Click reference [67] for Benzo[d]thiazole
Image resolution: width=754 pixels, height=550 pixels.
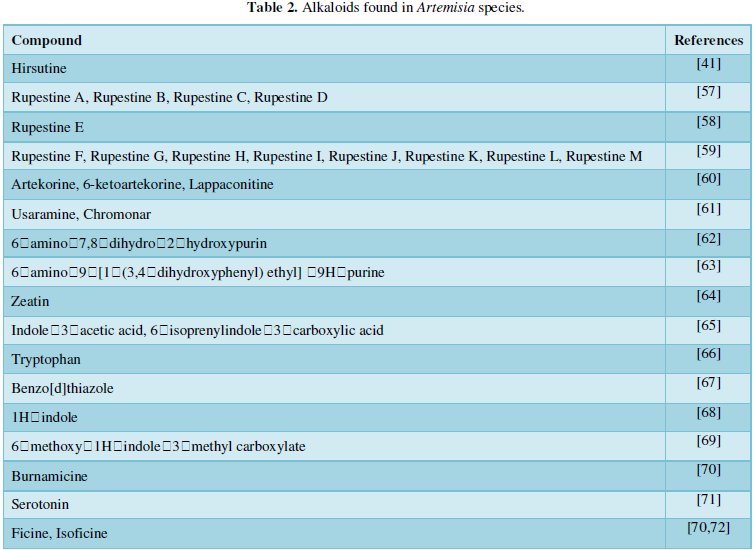click(709, 382)
